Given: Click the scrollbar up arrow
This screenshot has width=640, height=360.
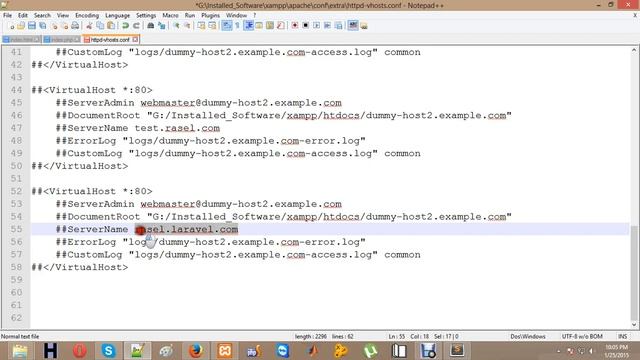Looking at the screenshot, I should (x=634, y=51).
